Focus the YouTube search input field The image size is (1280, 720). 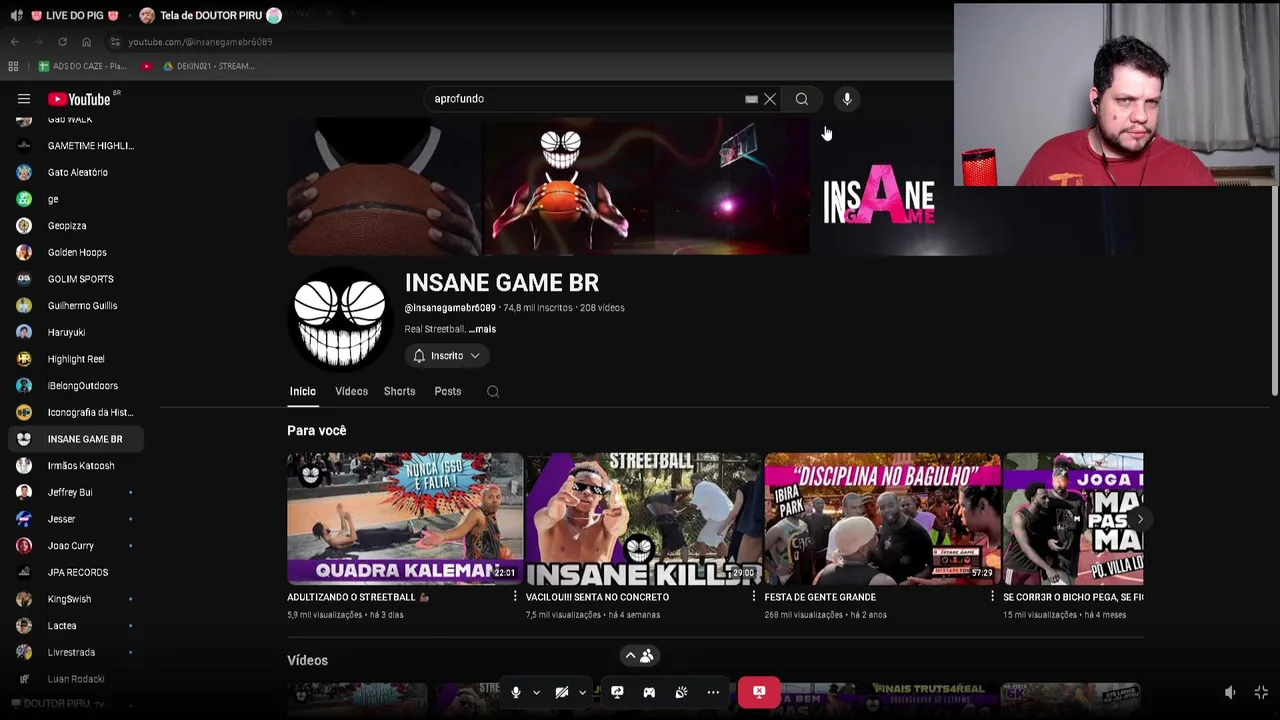[x=585, y=99]
